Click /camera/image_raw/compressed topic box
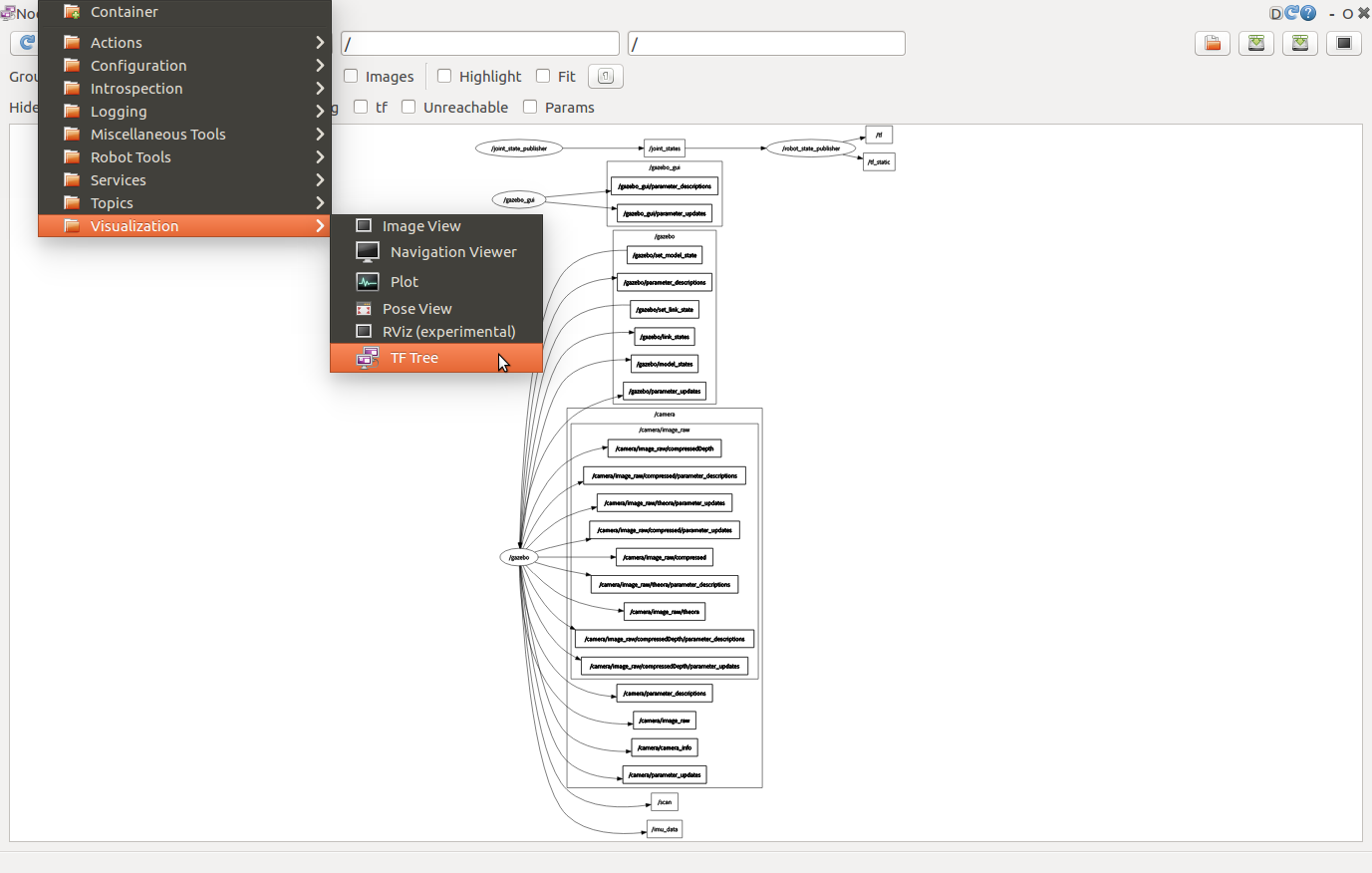Screen dimensions: 1372x873 665,557
